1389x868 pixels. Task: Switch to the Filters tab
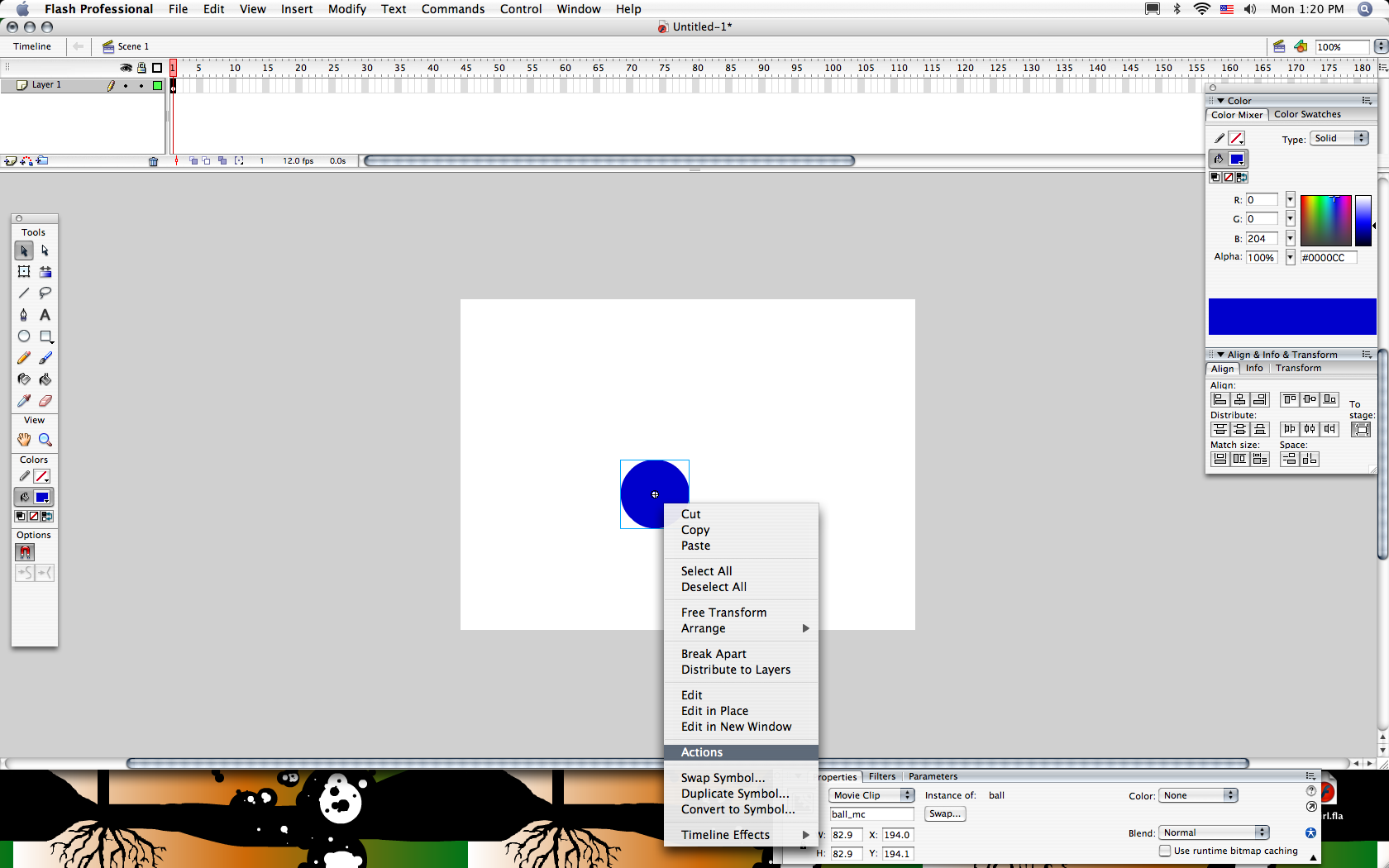pyautogui.click(x=882, y=776)
